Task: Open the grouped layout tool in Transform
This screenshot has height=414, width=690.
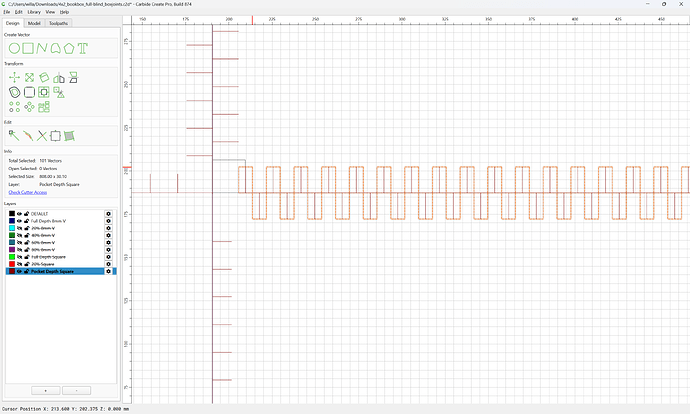Action: (44, 107)
